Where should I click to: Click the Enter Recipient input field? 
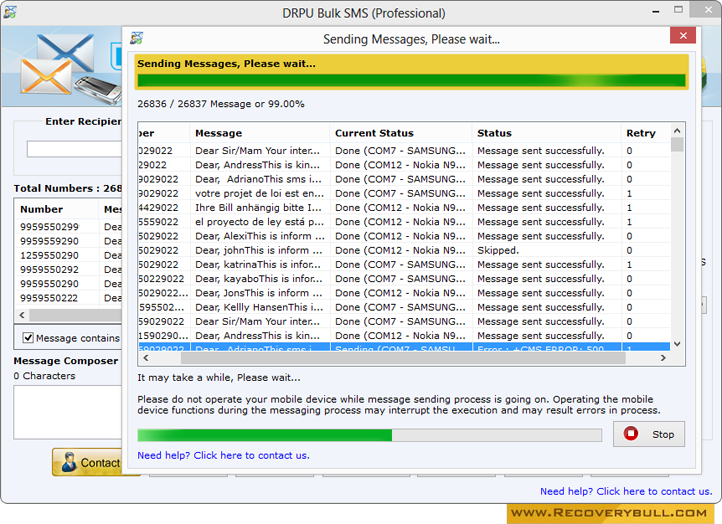75,149
